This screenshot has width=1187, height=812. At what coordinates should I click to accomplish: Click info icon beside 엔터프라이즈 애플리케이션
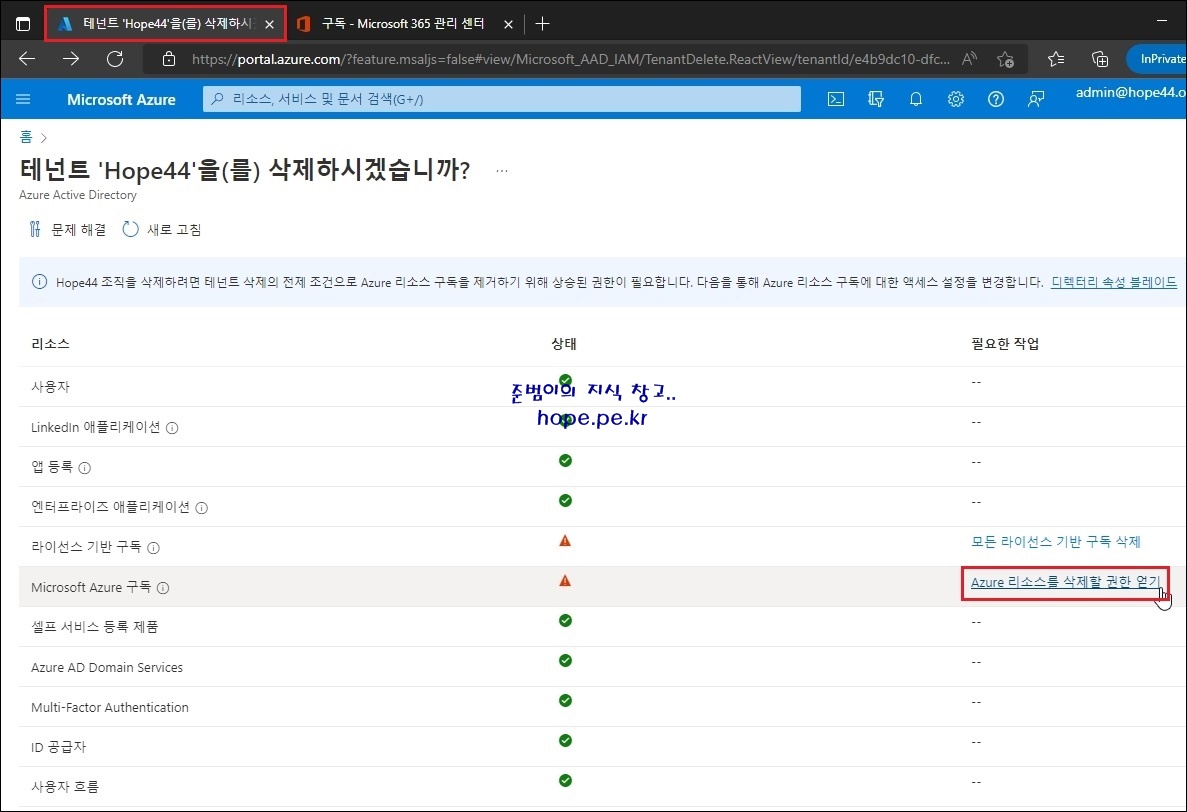pos(201,508)
